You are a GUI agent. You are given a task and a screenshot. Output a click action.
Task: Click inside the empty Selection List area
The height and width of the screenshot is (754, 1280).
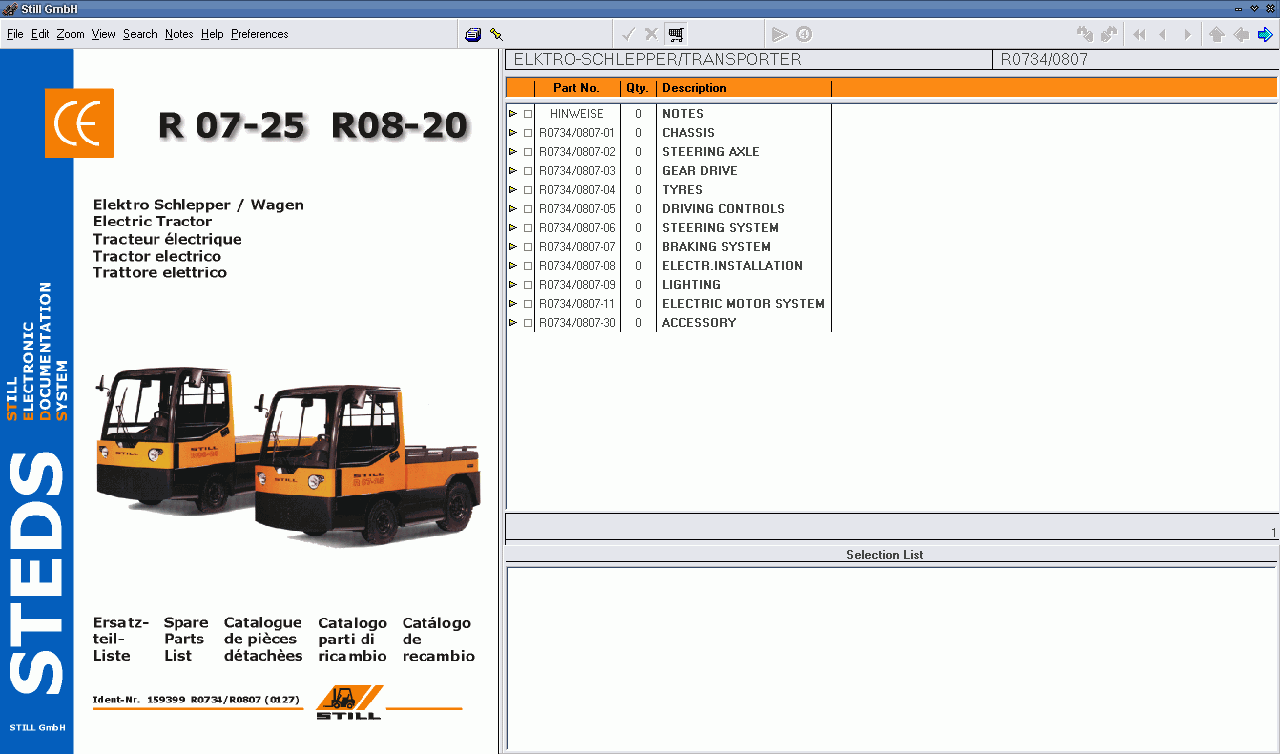pyautogui.click(x=892, y=657)
